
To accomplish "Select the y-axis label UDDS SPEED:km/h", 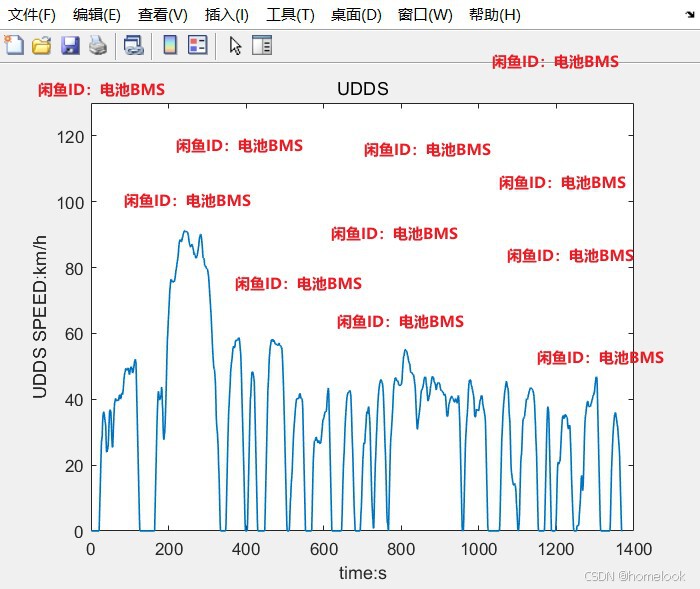I will coord(39,317).
